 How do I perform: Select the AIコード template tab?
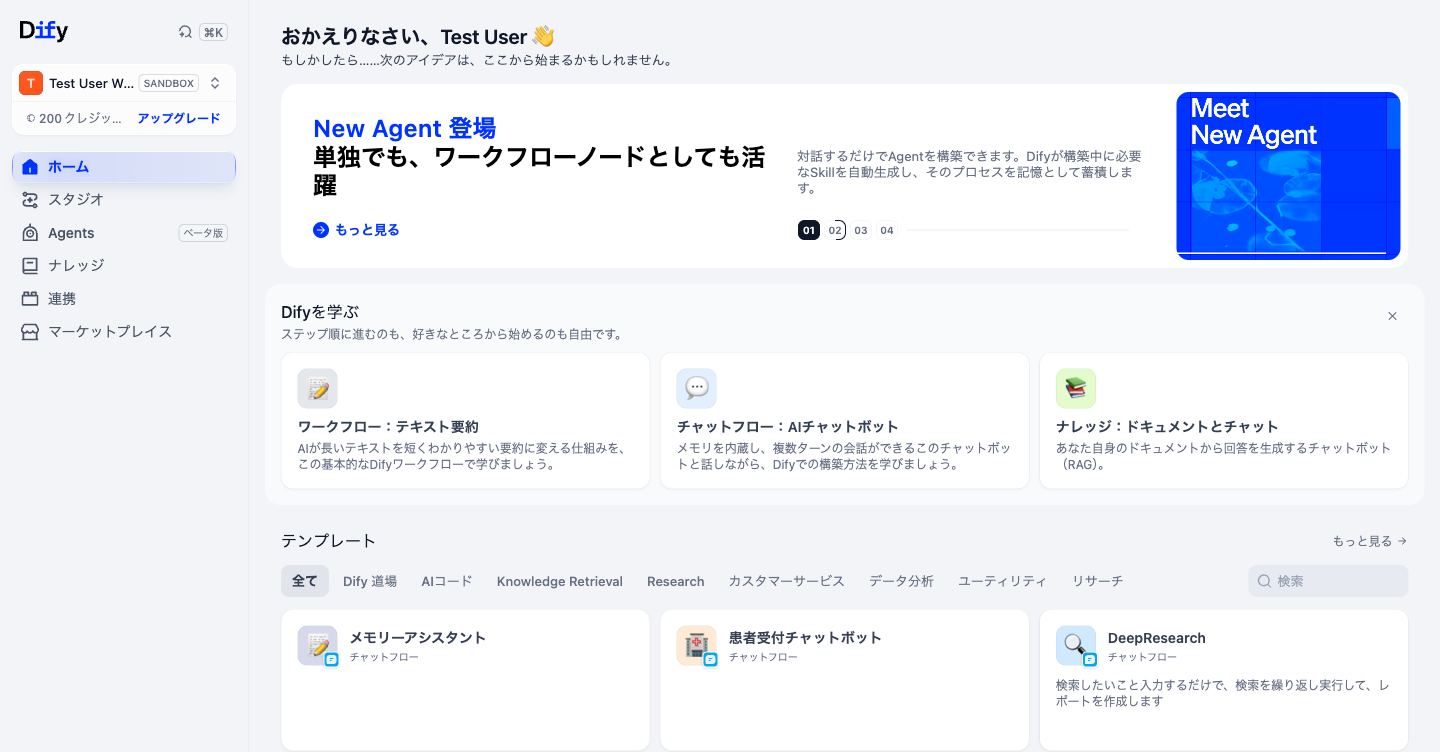(447, 581)
